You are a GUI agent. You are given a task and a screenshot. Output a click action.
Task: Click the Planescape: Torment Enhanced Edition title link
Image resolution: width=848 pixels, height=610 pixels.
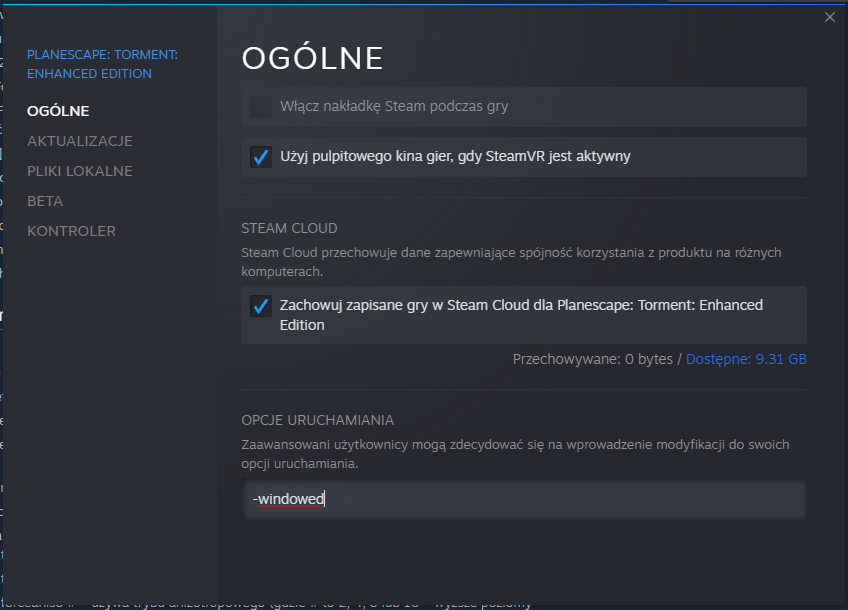pos(102,64)
